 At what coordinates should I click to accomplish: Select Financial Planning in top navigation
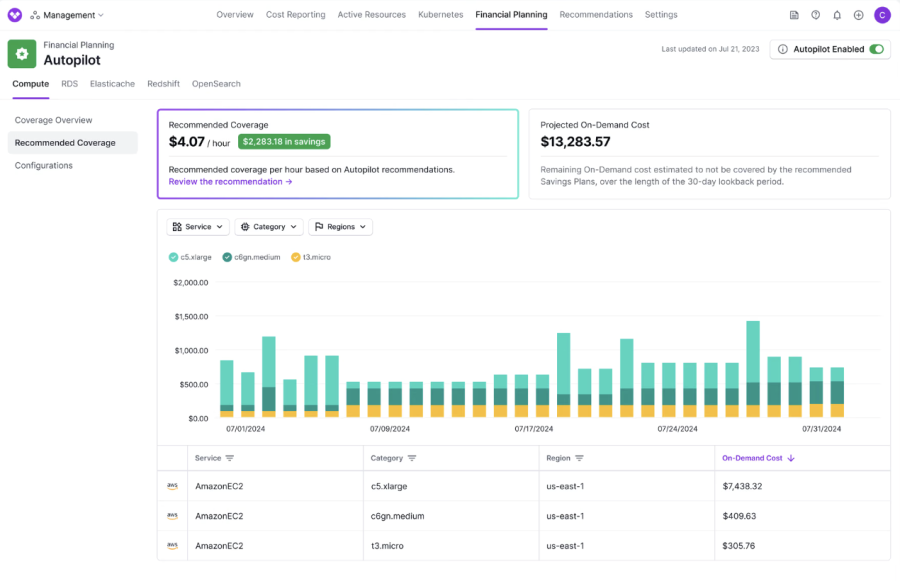tap(511, 15)
